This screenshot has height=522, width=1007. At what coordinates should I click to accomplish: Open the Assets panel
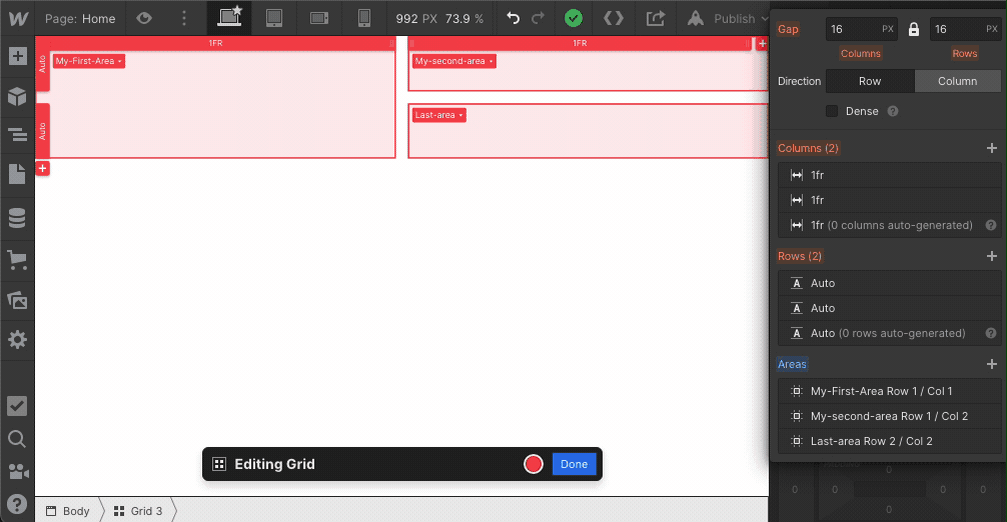pos(17,300)
